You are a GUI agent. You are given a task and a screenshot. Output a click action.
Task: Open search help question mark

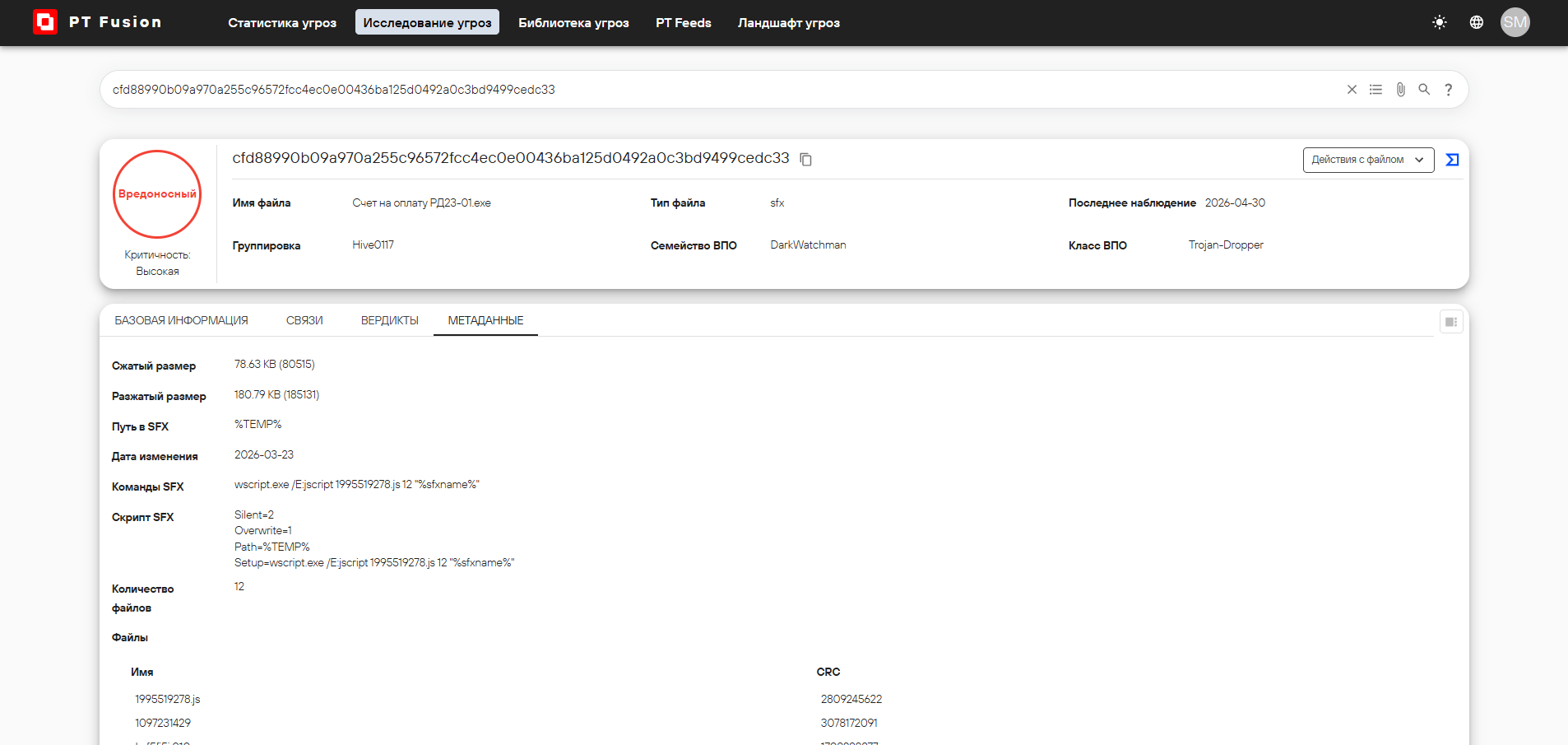pos(1449,90)
